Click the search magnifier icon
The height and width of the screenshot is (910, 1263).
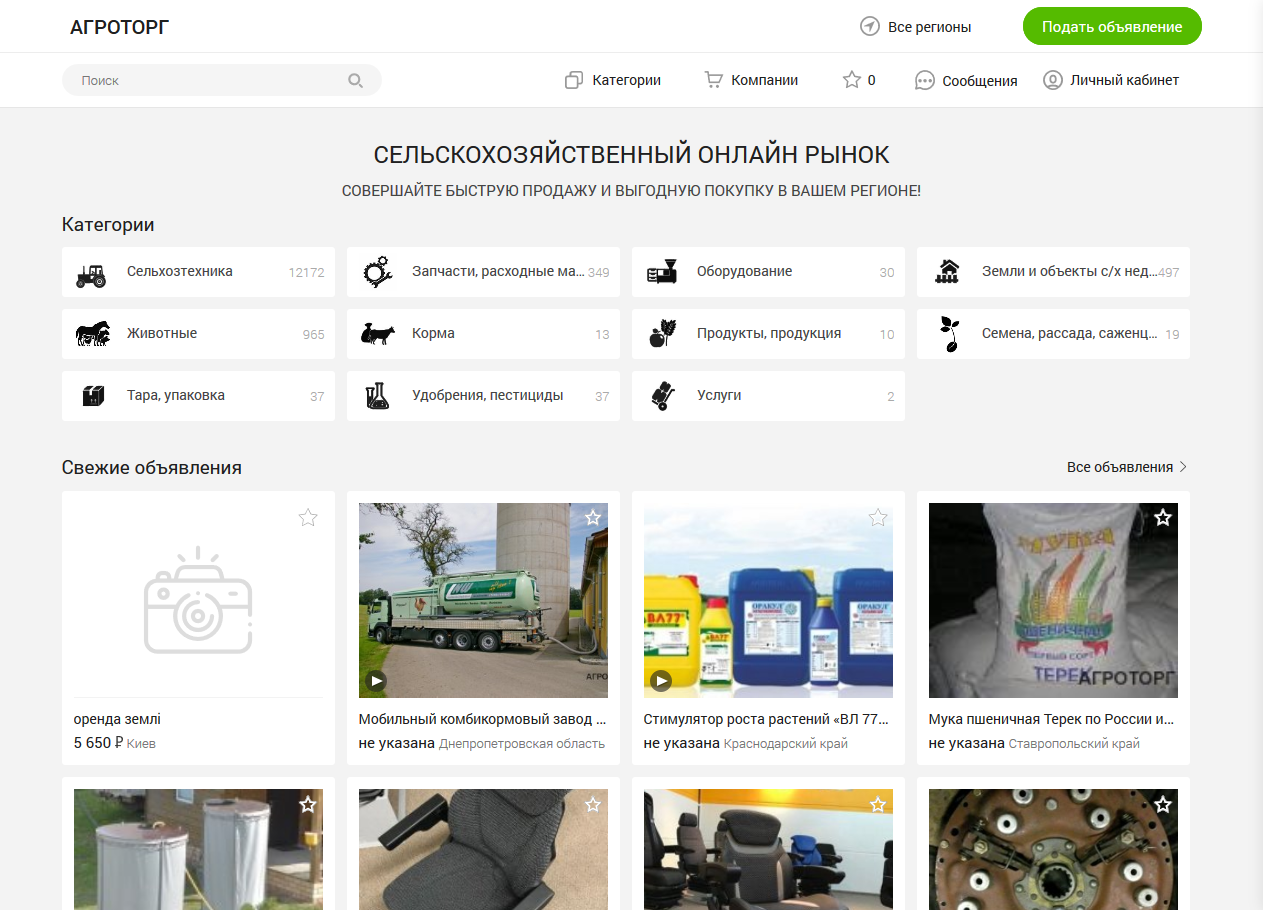[355, 81]
